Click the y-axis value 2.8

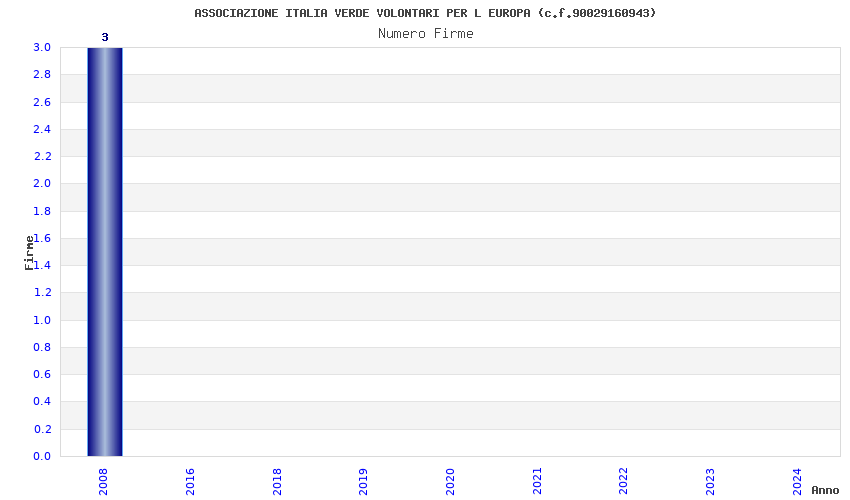42,74
